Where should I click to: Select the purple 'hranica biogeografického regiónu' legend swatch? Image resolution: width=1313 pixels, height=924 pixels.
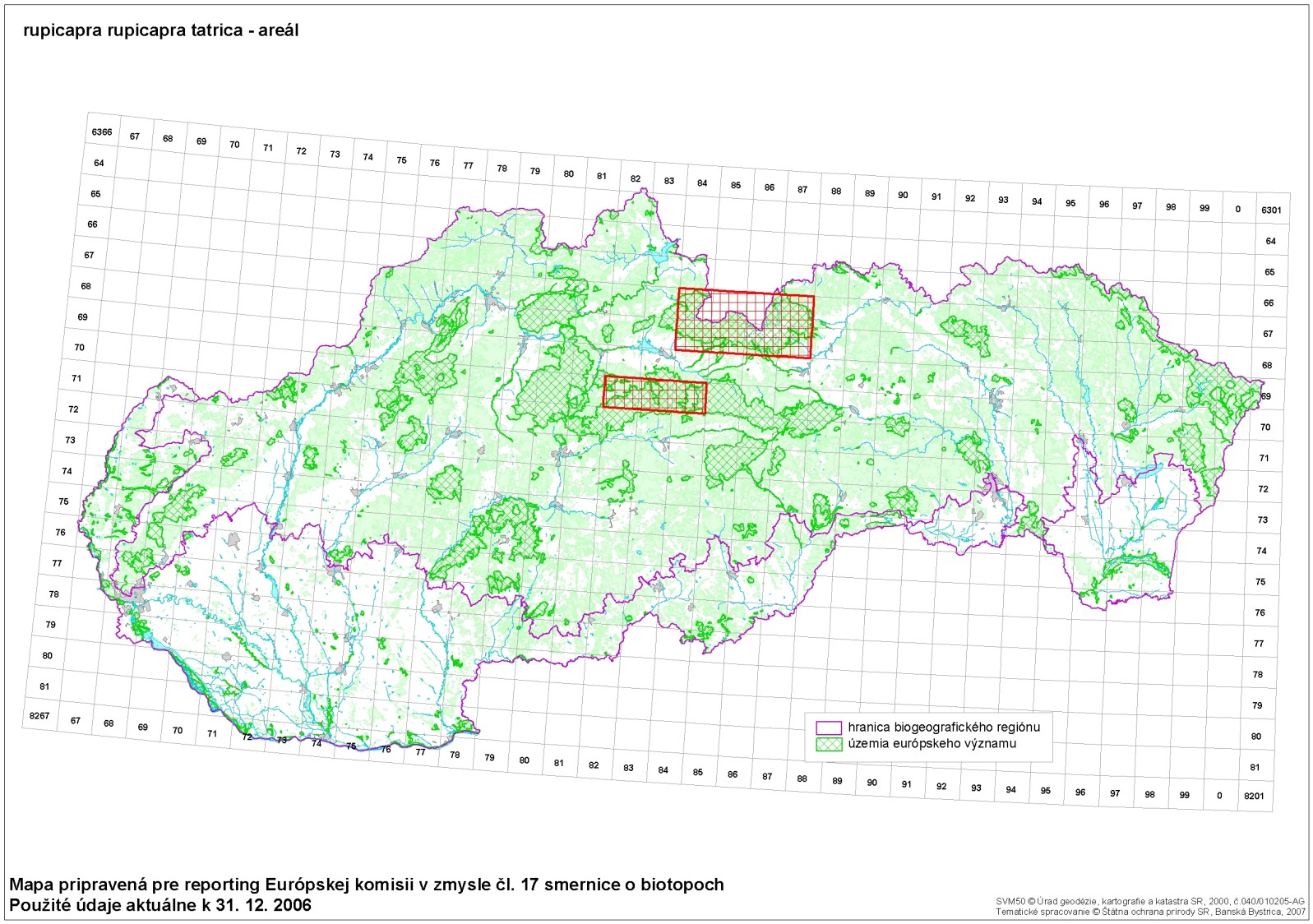click(829, 728)
